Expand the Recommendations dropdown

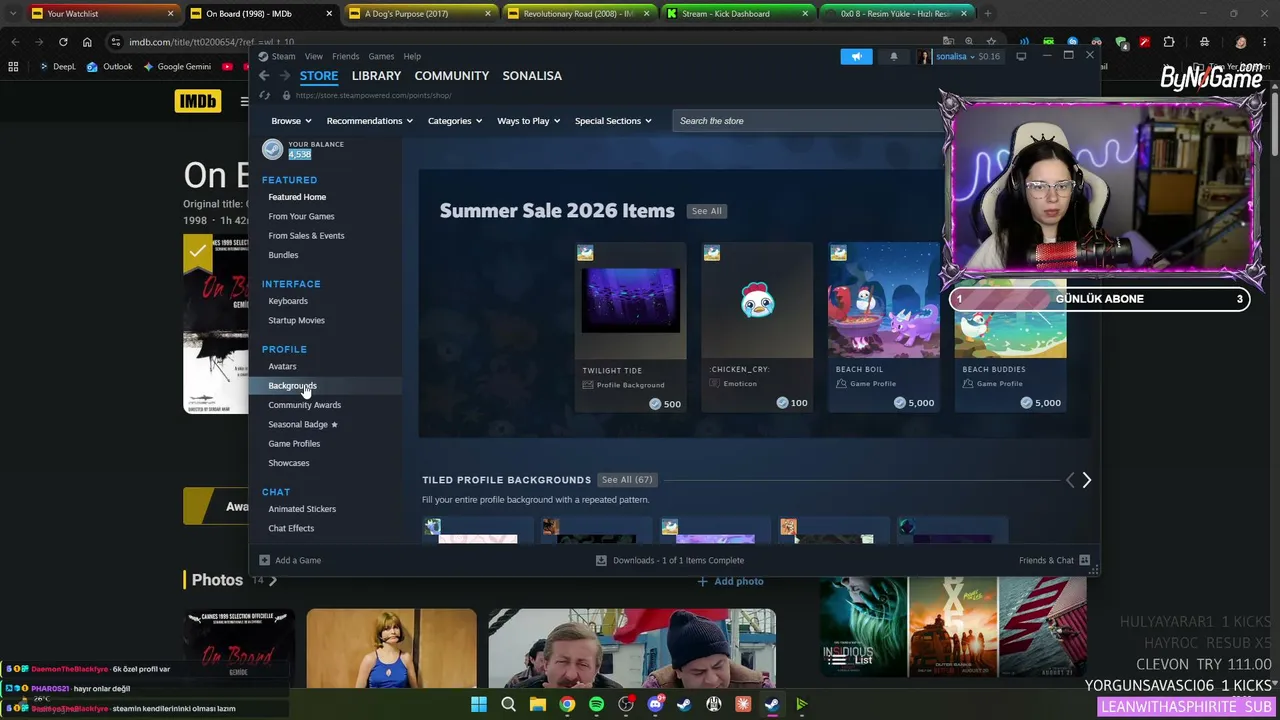370,121
